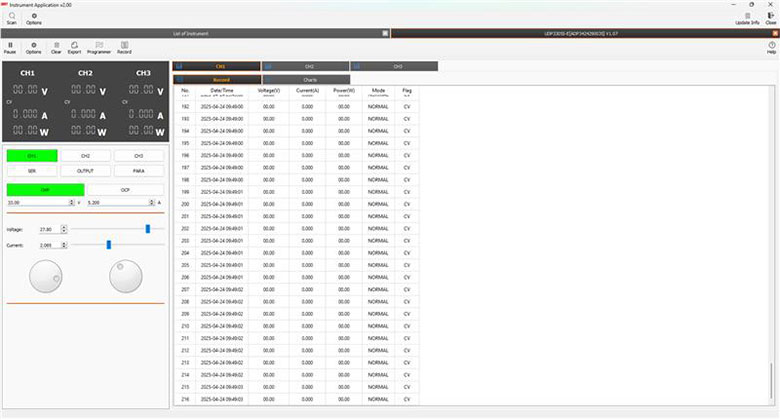The height and width of the screenshot is (420, 780).
Task: Switch to the CH2 data tab
Action: click(309, 67)
